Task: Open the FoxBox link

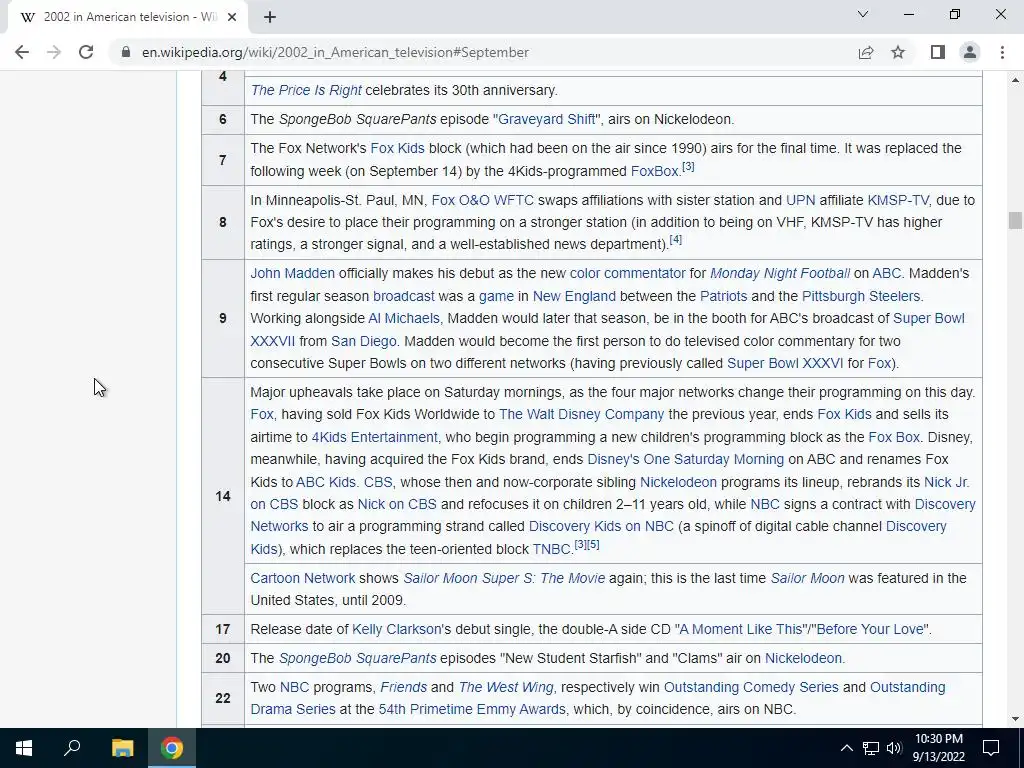Action: coord(655,171)
